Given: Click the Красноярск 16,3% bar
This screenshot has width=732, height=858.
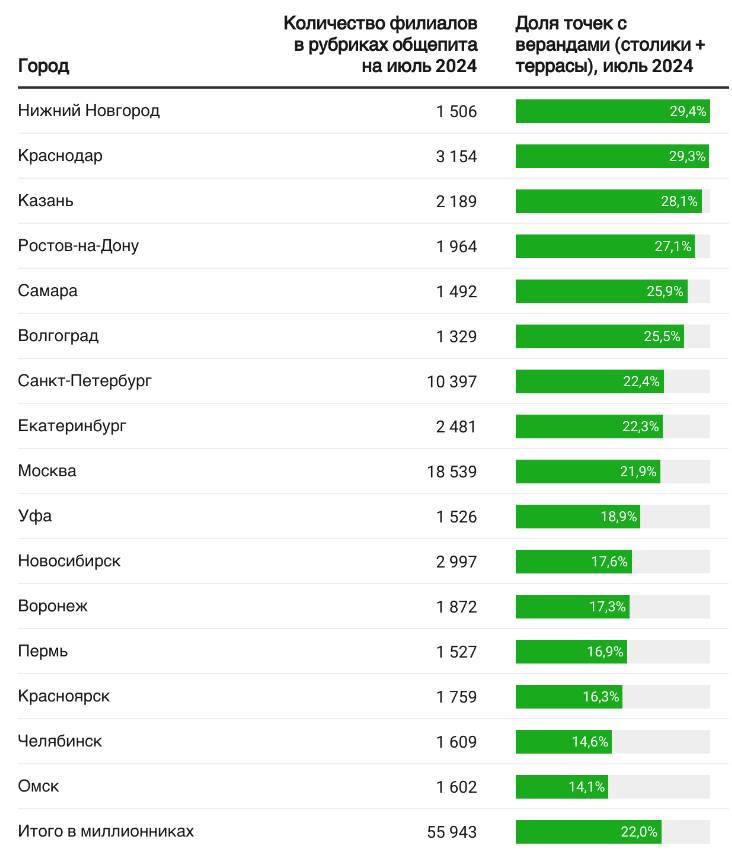Looking at the screenshot, I should [x=568, y=696].
